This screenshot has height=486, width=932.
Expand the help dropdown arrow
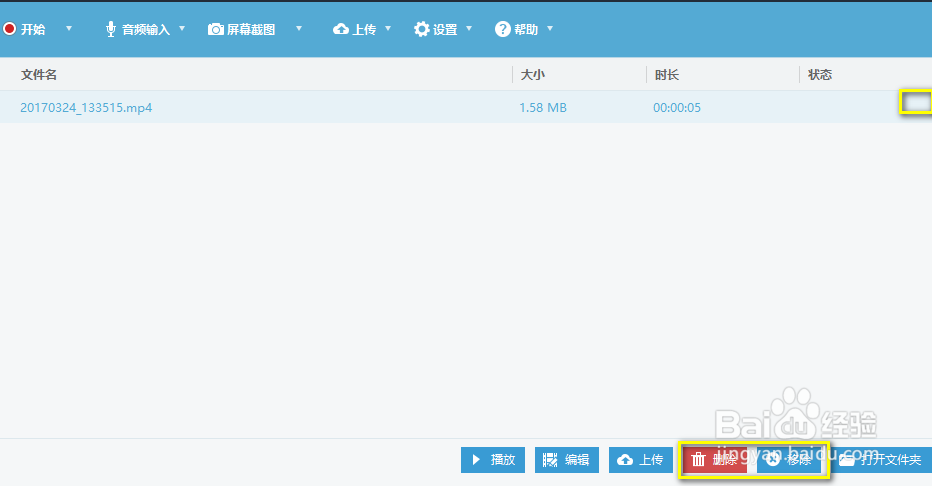550,29
